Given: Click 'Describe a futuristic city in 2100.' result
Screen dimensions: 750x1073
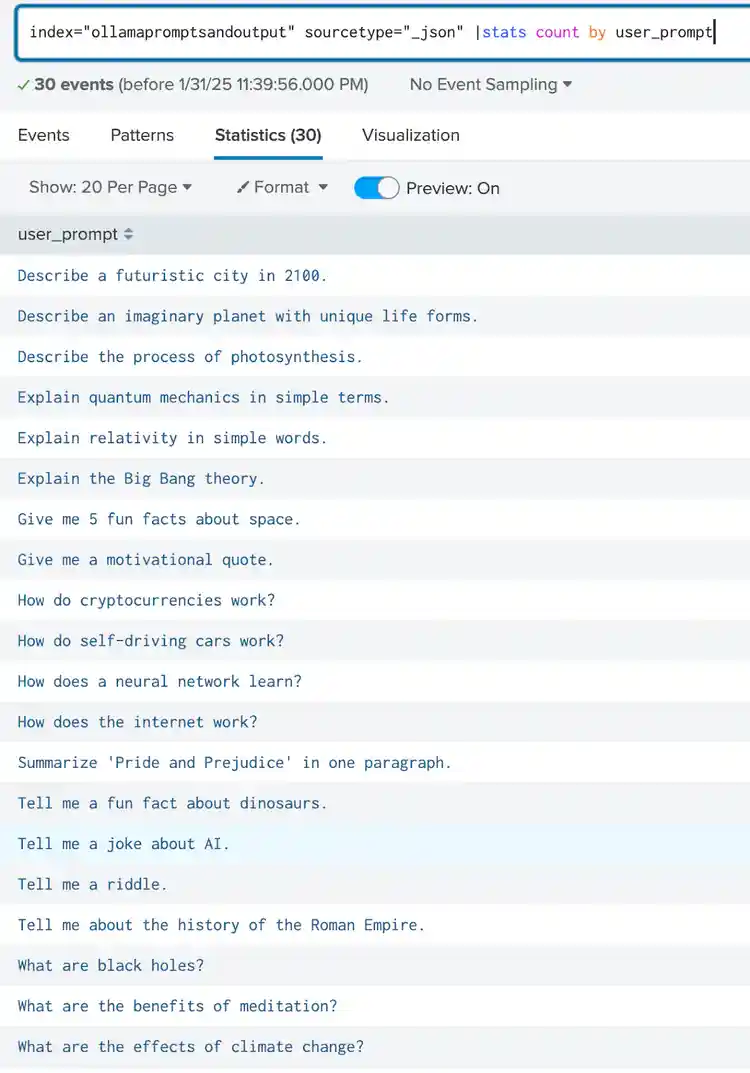Looking at the screenshot, I should tap(172, 276).
